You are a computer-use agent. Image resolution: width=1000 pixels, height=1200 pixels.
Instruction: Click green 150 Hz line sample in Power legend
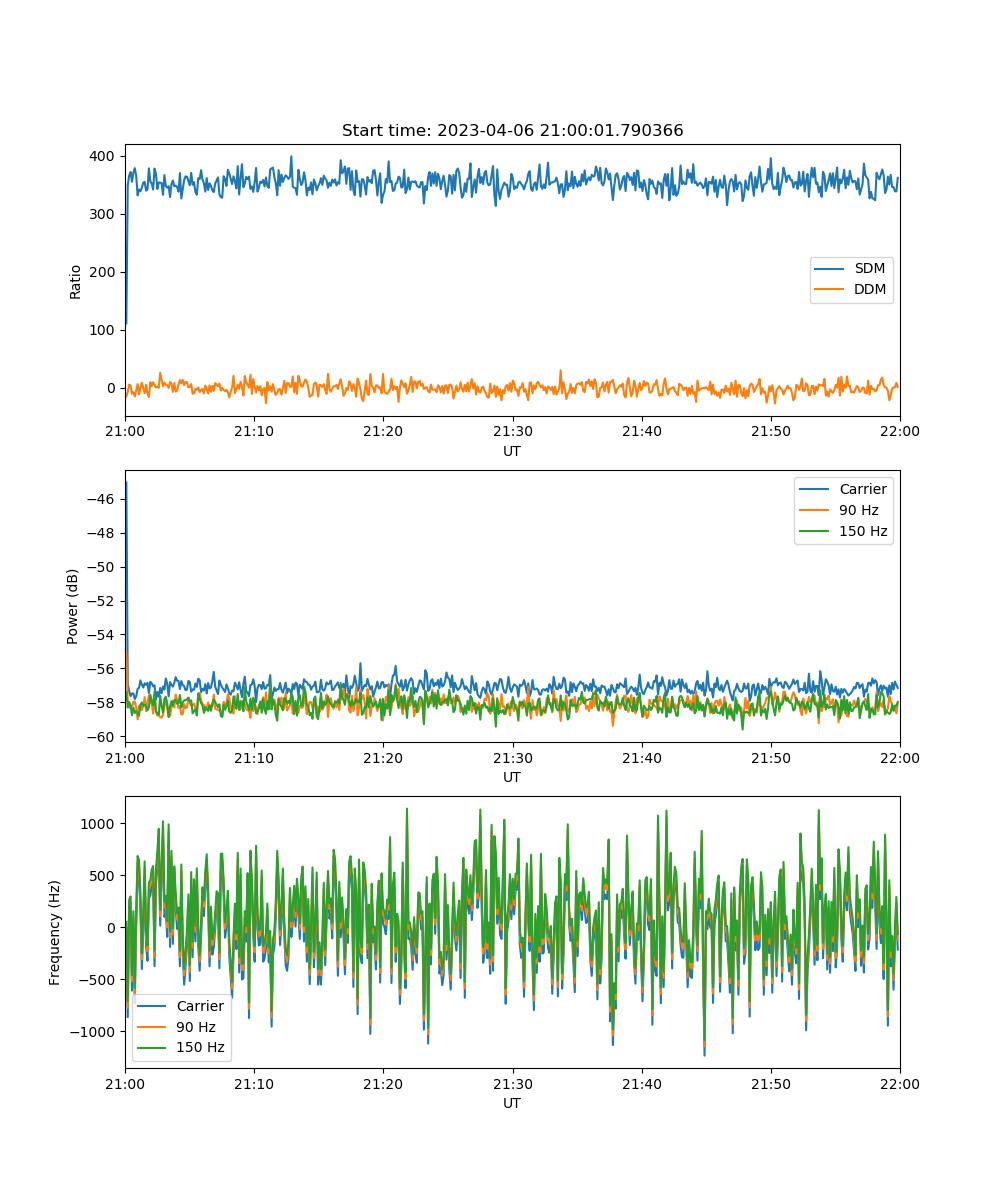point(815,531)
